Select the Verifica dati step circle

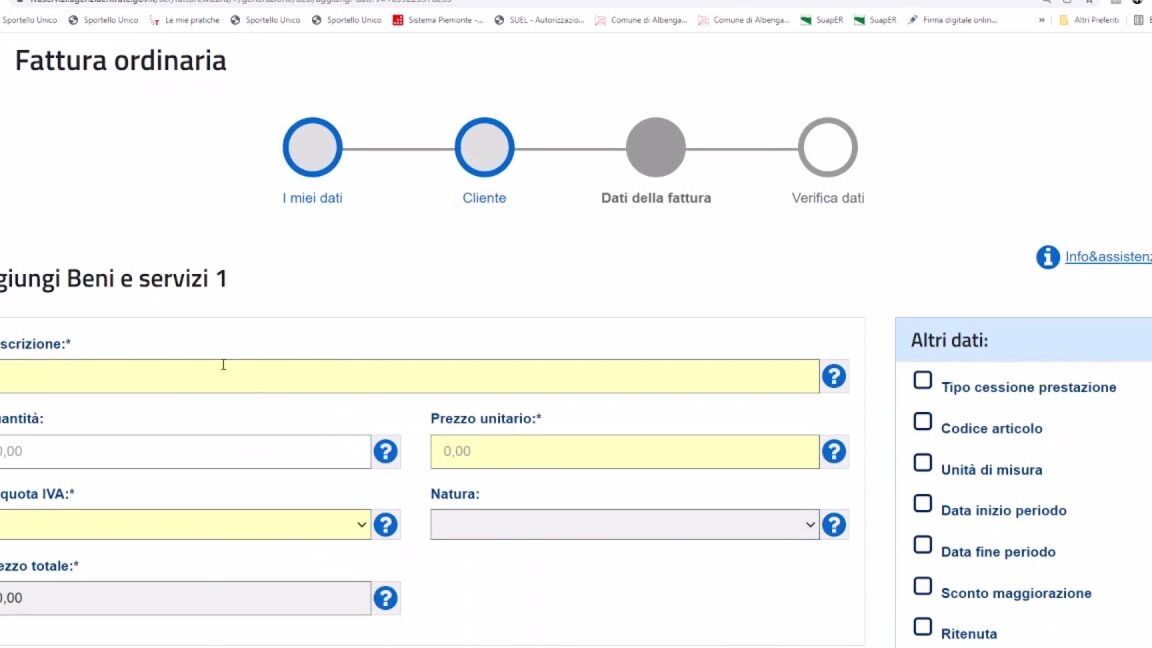tap(828, 147)
